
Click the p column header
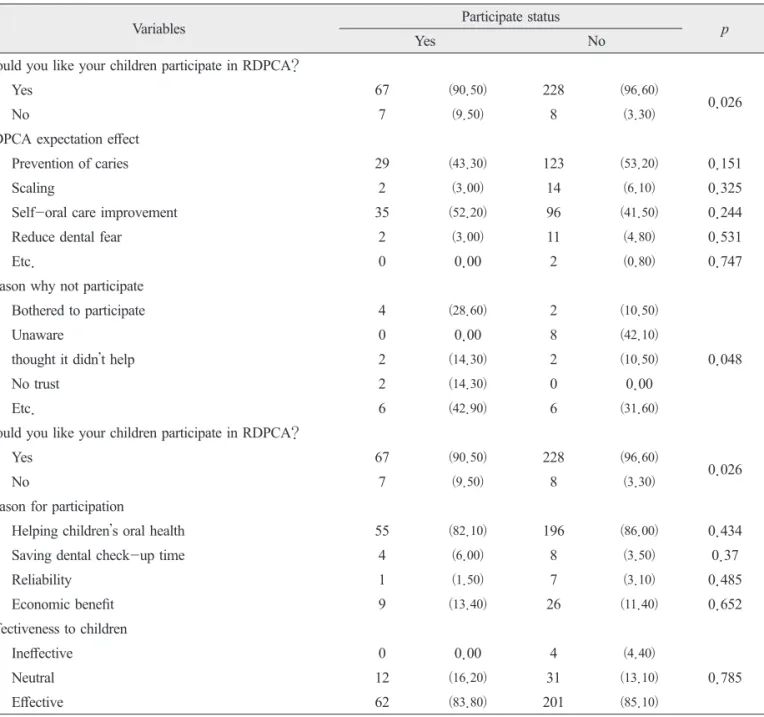tap(725, 30)
